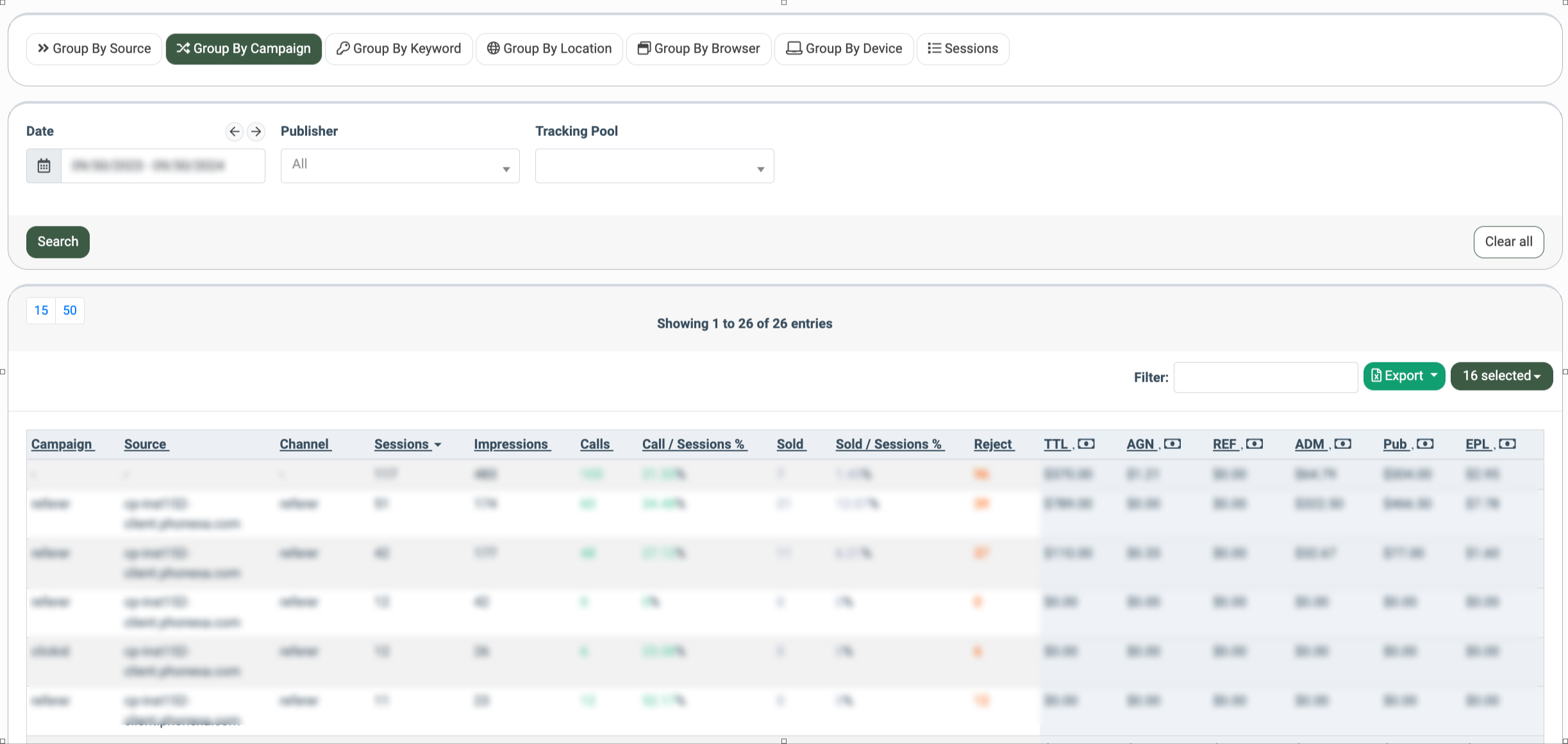1568x744 pixels.
Task: Open the Publisher dropdown
Action: [x=400, y=166]
